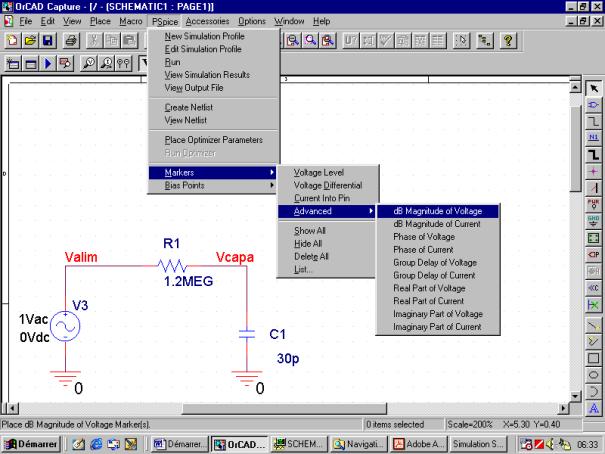Choose Phase of Voltage marker
605x454 pixels.
point(438,237)
